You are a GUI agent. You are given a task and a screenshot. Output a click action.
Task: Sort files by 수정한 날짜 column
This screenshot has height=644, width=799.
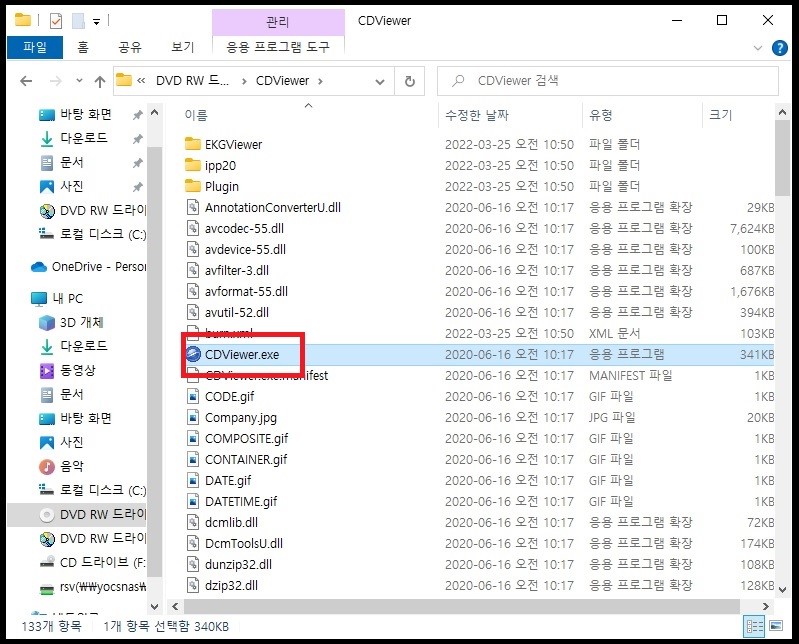476,115
